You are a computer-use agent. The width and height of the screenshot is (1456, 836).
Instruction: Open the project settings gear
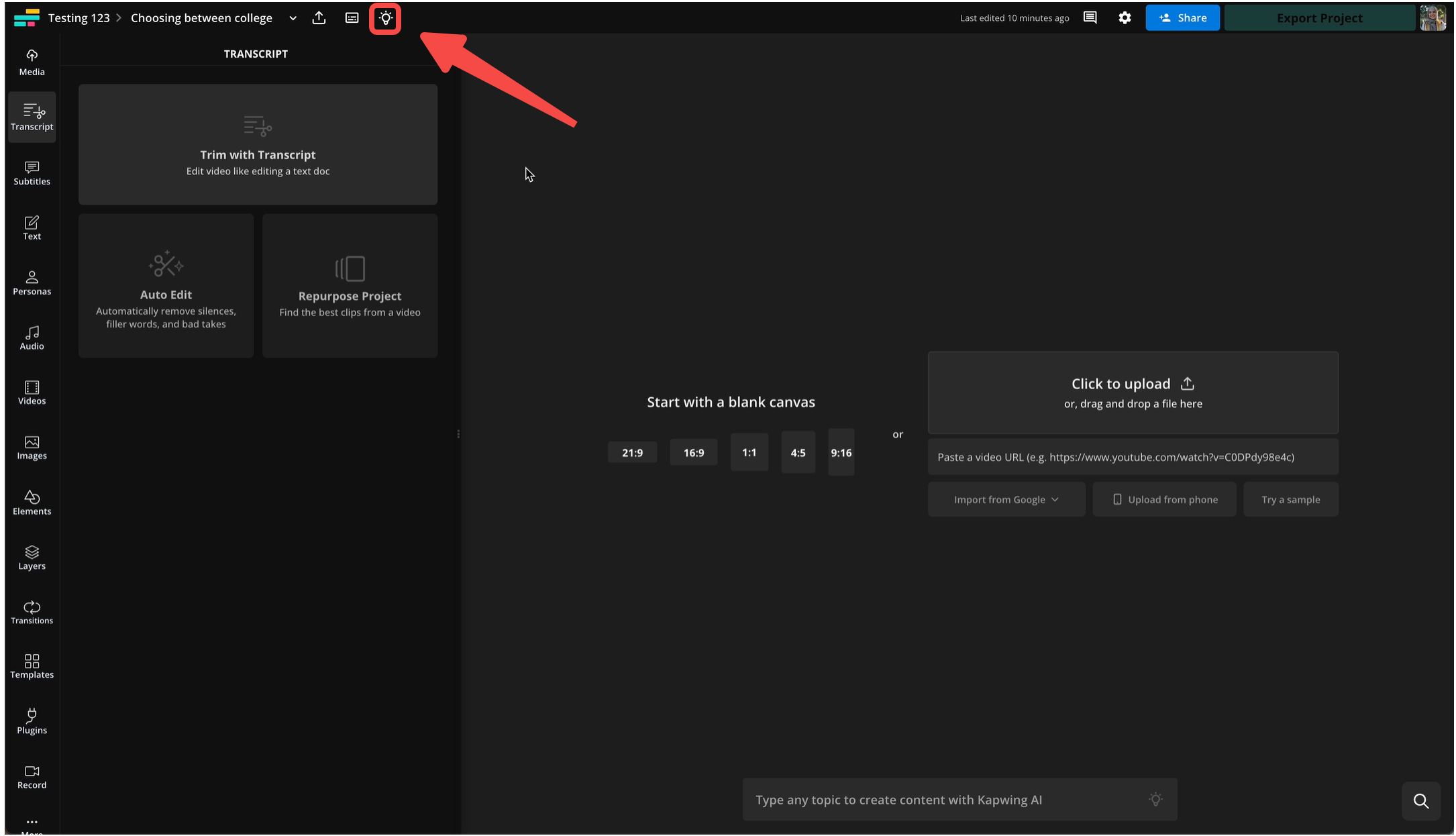click(x=1124, y=17)
